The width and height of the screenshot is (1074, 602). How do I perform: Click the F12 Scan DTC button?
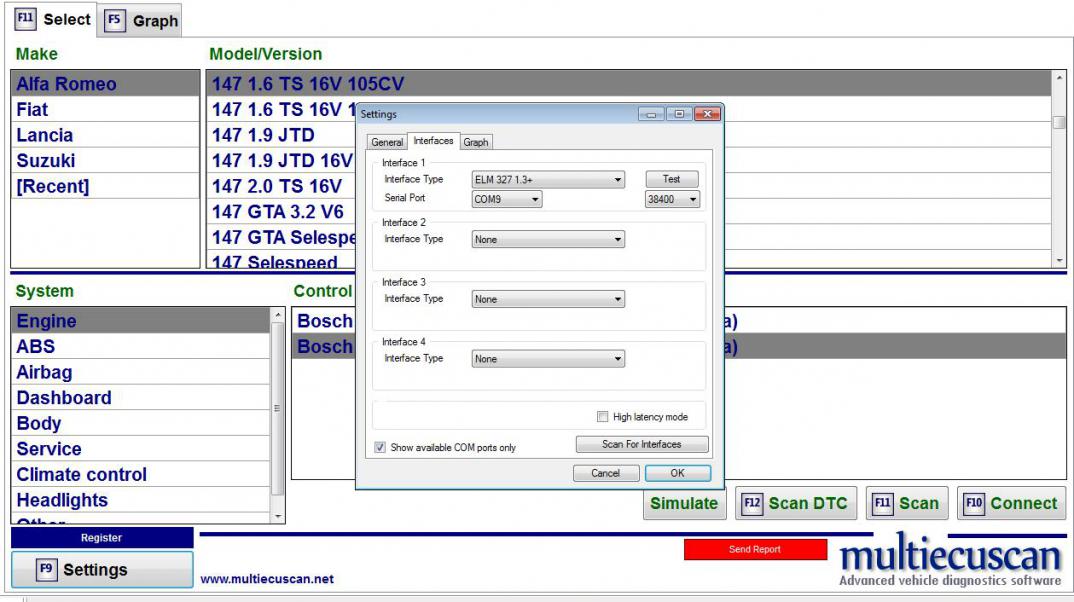point(795,504)
